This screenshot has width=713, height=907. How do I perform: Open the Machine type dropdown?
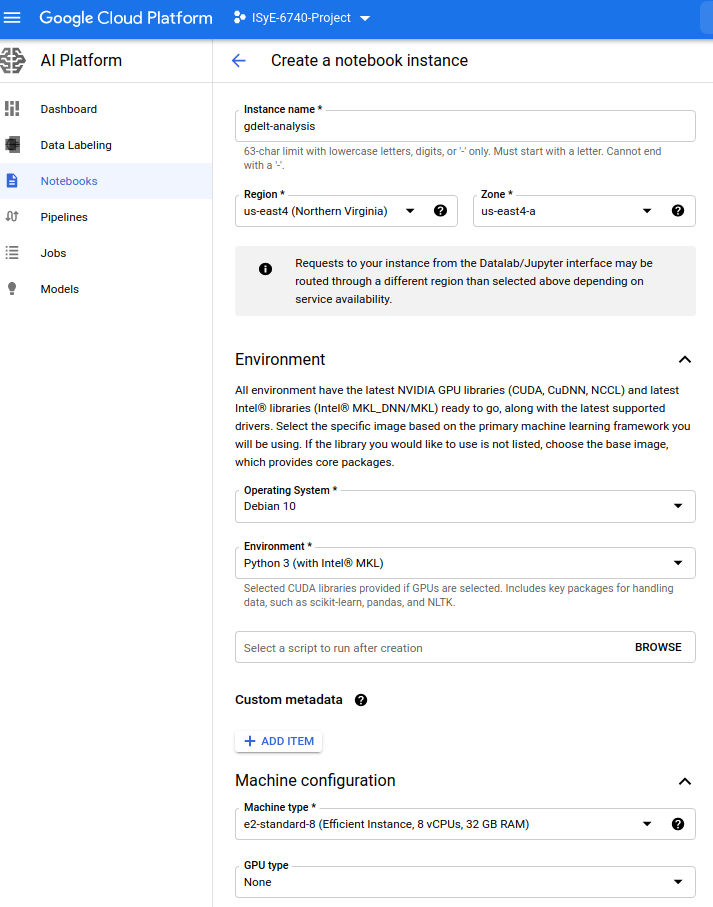pyautogui.click(x=465, y=824)
